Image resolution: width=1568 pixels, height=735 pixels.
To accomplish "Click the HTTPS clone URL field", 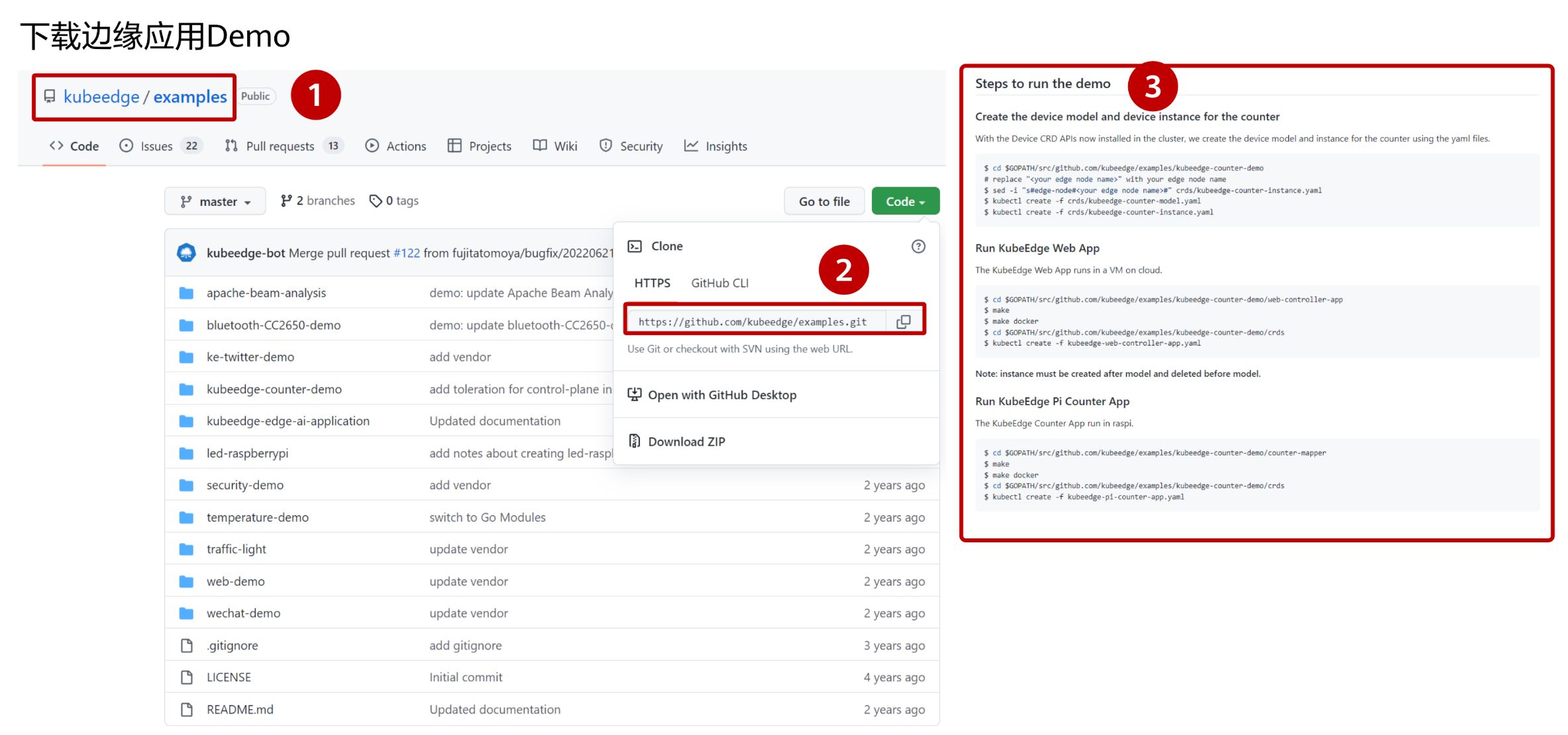I will 753,322.
